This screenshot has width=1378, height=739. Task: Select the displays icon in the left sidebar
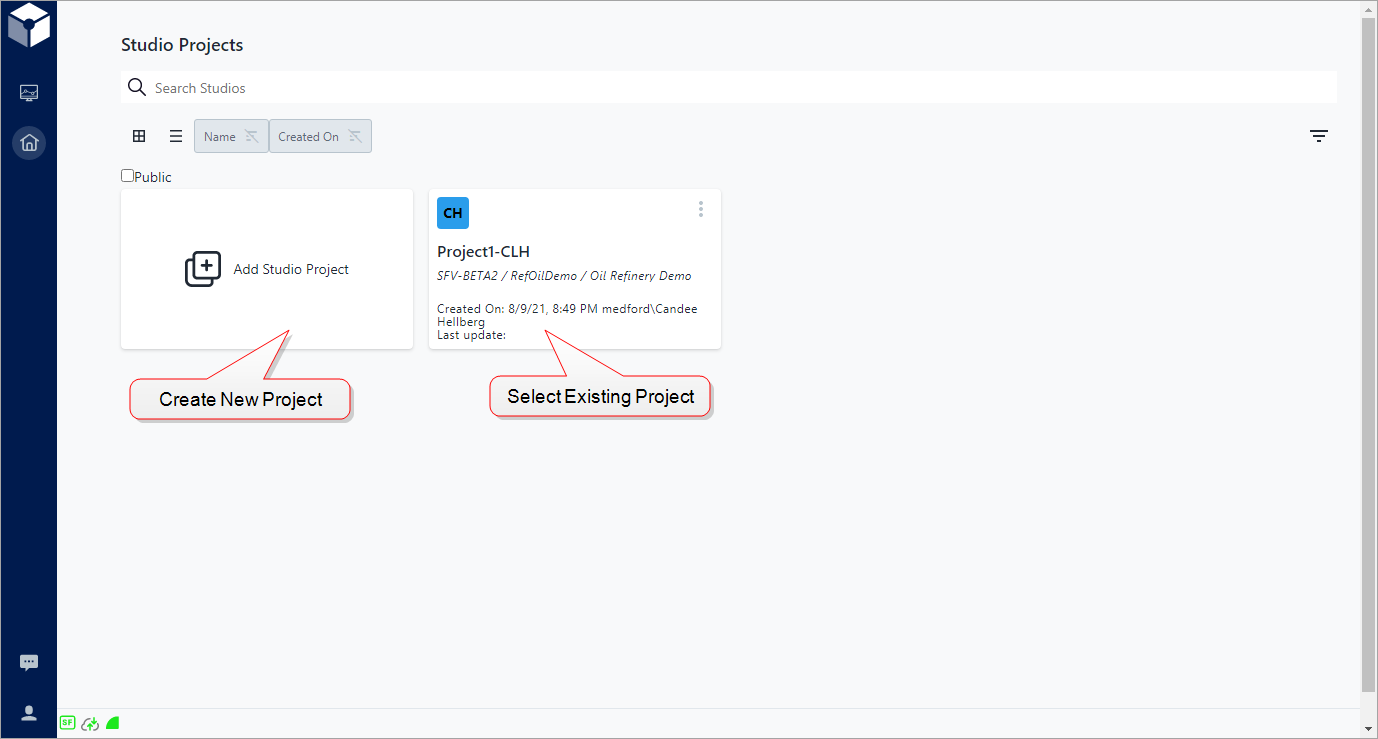pyautogui.click(x=28, y=92)
